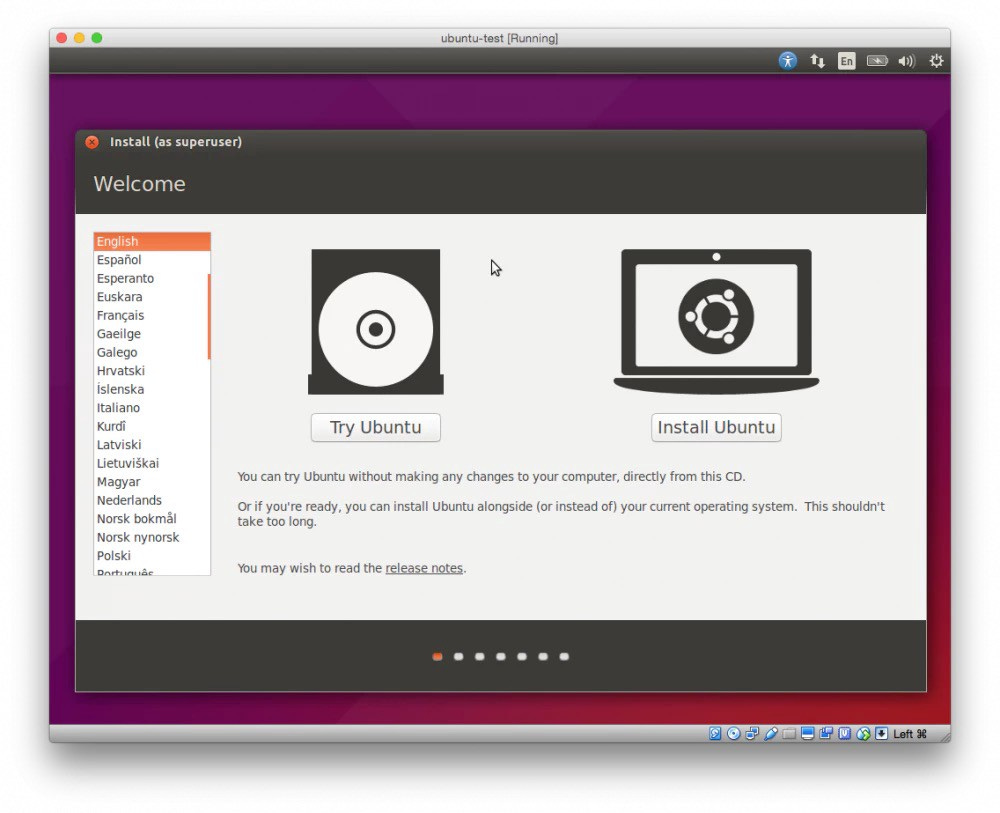Click the VirtualBox network adapters status icon
The width and height of the screenshot is (1000, 813).
[752, 733]
